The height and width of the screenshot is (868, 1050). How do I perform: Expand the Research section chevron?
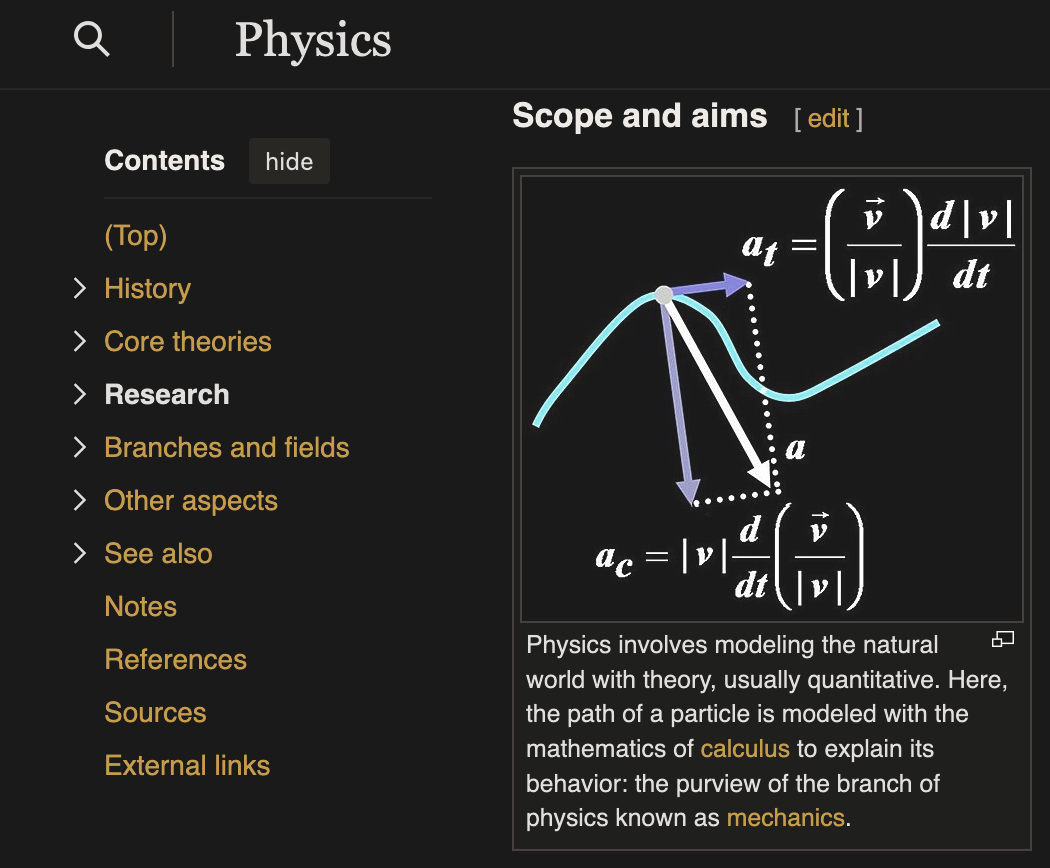(x=80, y=394)
